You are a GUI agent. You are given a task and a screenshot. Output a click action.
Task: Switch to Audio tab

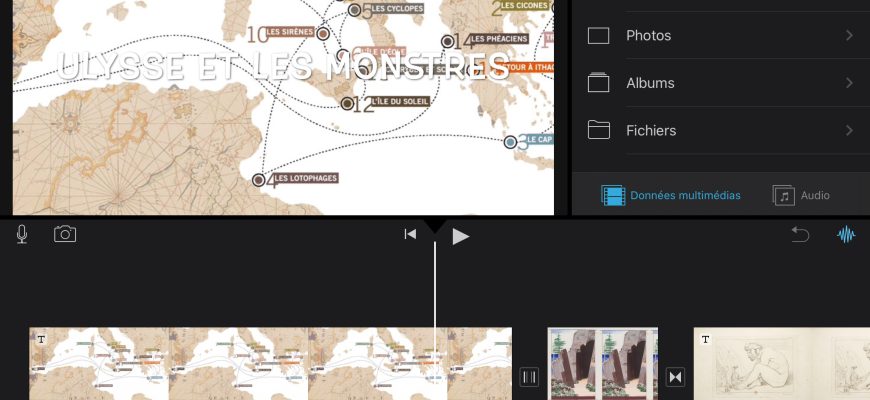tap(801, 195)
